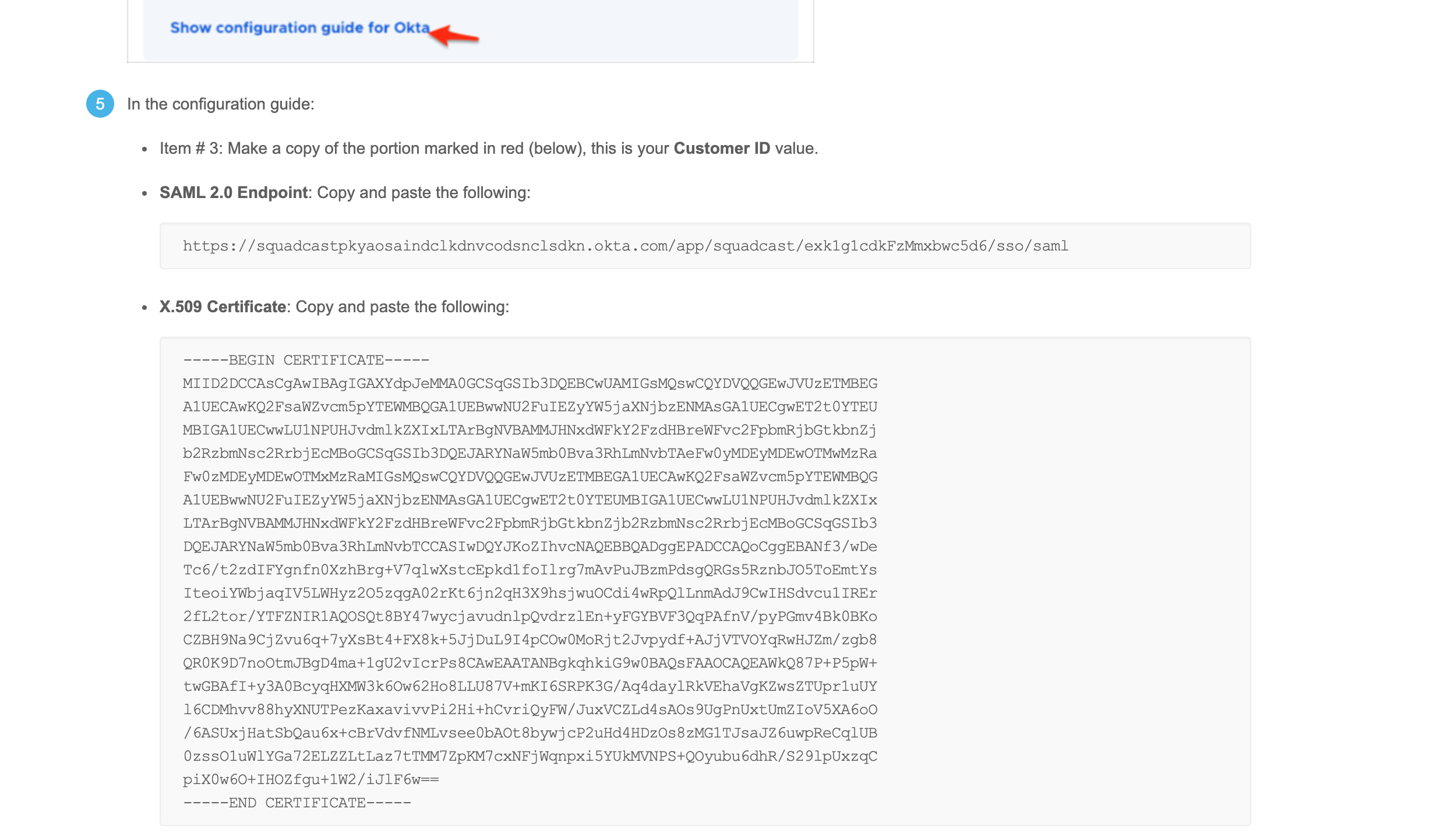Click the 'Item # 3' bullet text
This screenshot has height=840, width=1440.
tap(190, 149)
